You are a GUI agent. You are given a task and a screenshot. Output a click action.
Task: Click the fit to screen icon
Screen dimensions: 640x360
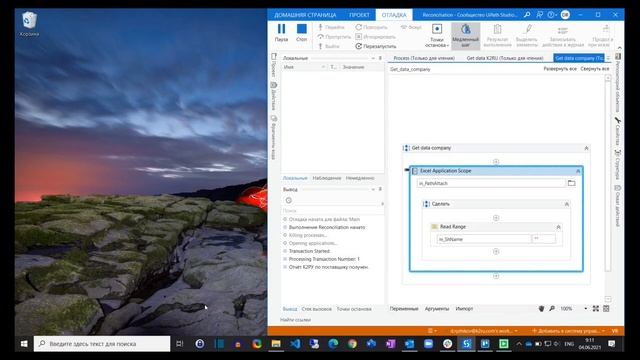click(596, 309)
